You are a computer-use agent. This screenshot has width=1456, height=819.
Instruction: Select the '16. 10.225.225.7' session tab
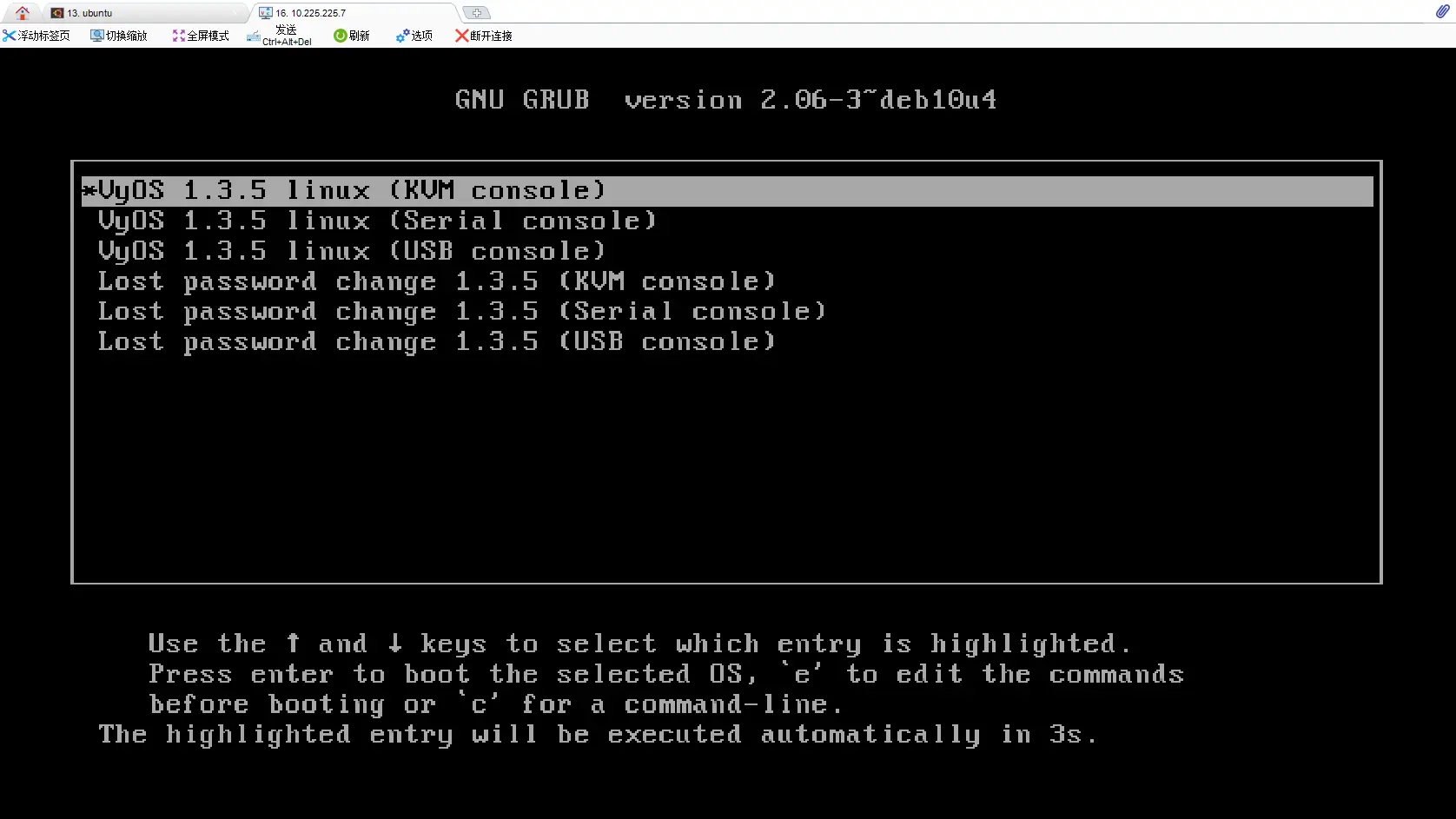pos(354,13)
